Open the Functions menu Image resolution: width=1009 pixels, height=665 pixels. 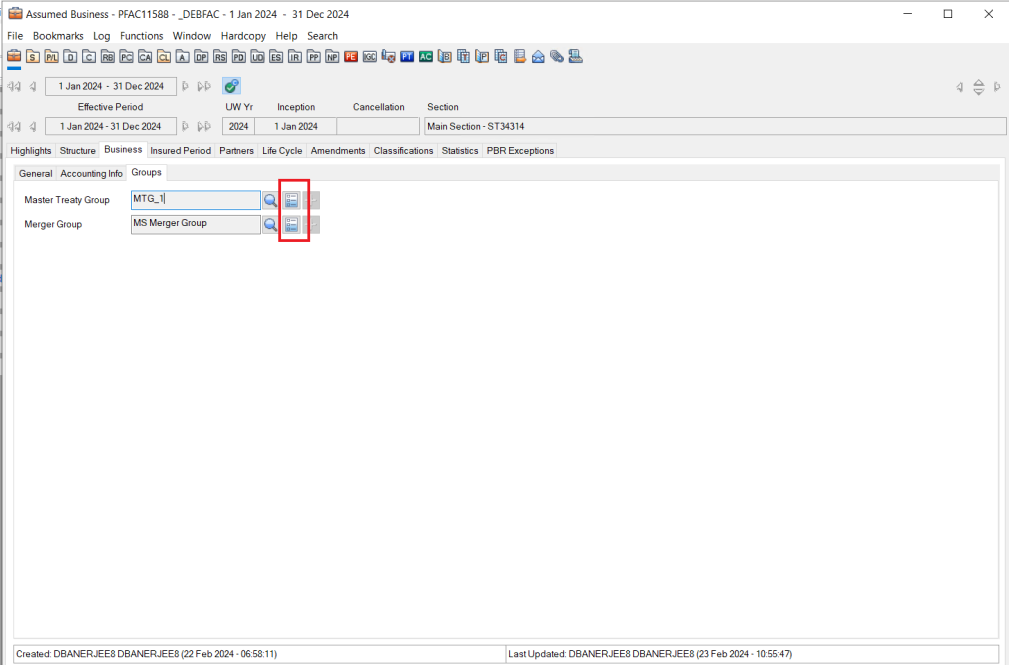[x=141, y=36]
